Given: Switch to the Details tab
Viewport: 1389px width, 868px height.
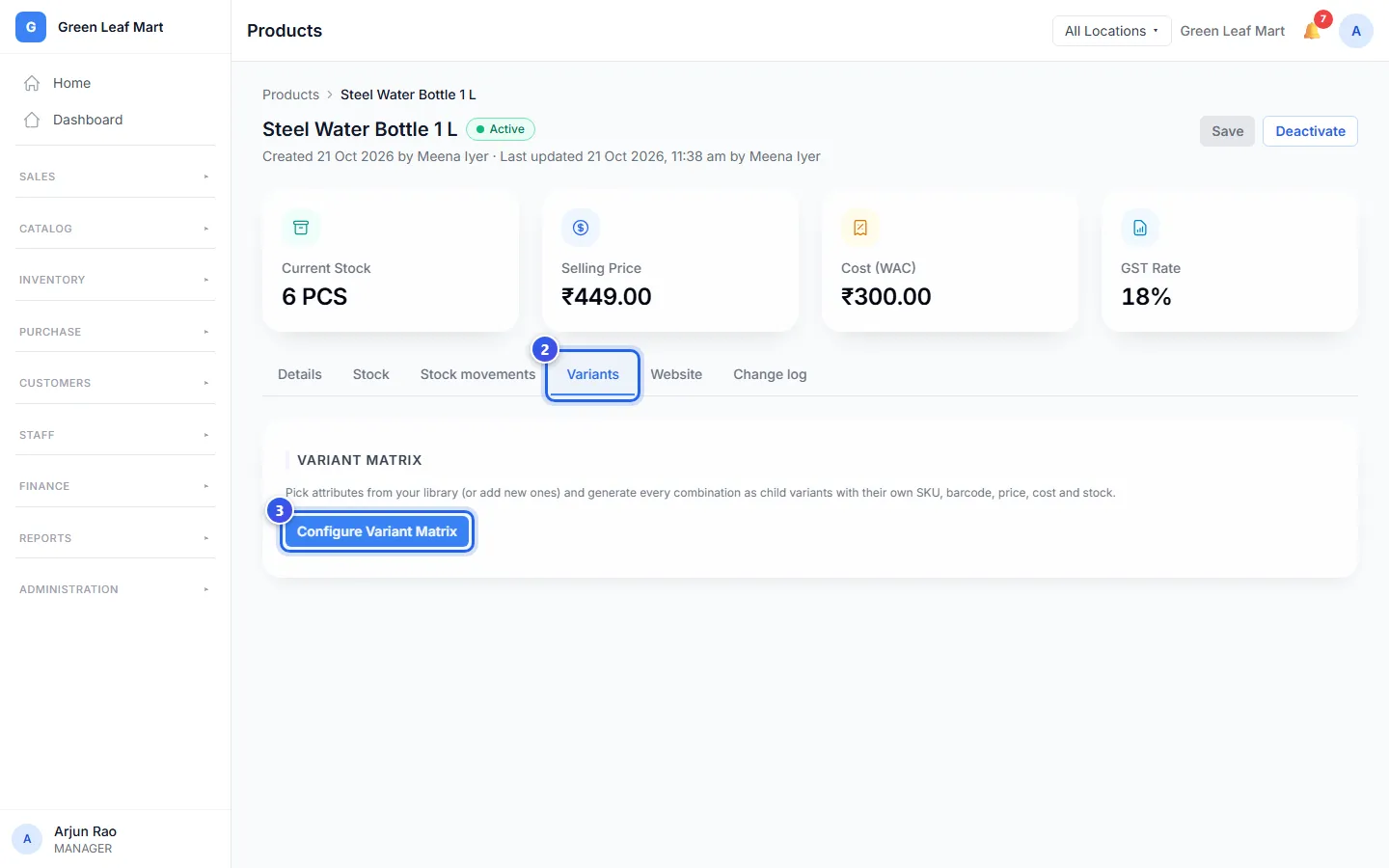Looking at the screenshot, I should point(300,374).
